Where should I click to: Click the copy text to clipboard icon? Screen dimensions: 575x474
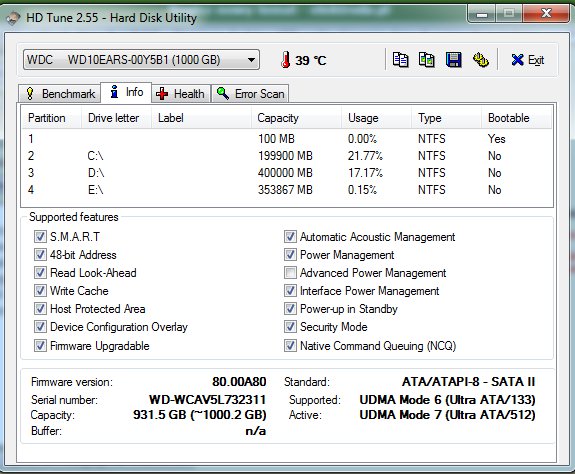pos(400,59)
